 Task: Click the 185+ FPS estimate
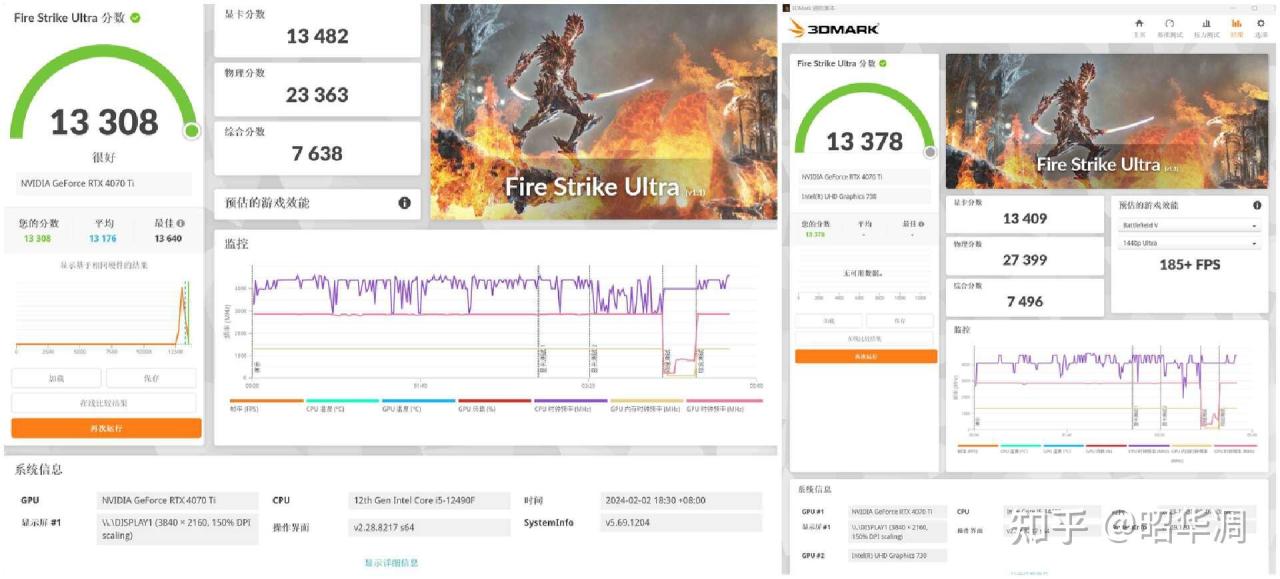click(1189, 265)
